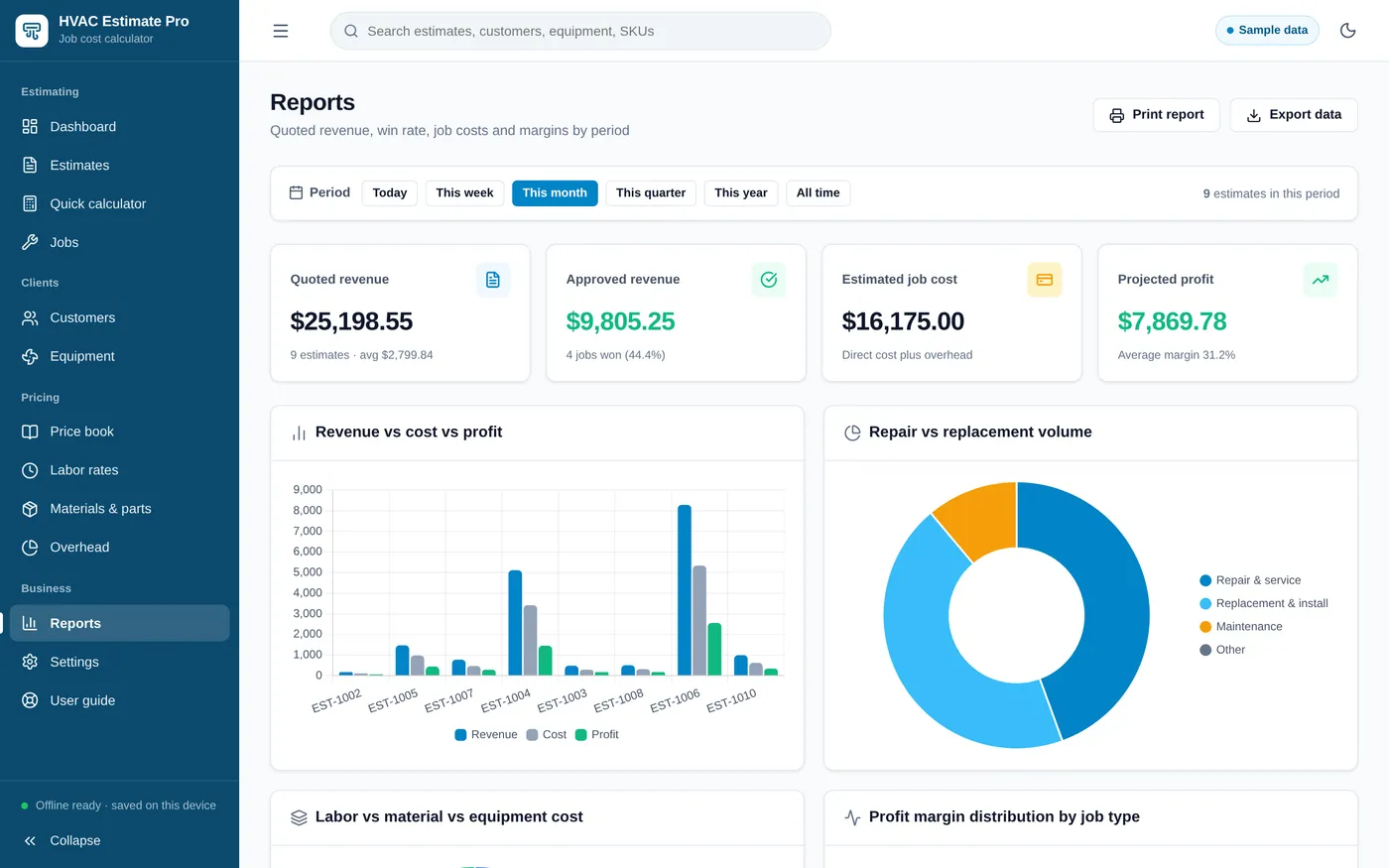Select the This week period filter
The image size is (1389, 868).
click(464, 193)
